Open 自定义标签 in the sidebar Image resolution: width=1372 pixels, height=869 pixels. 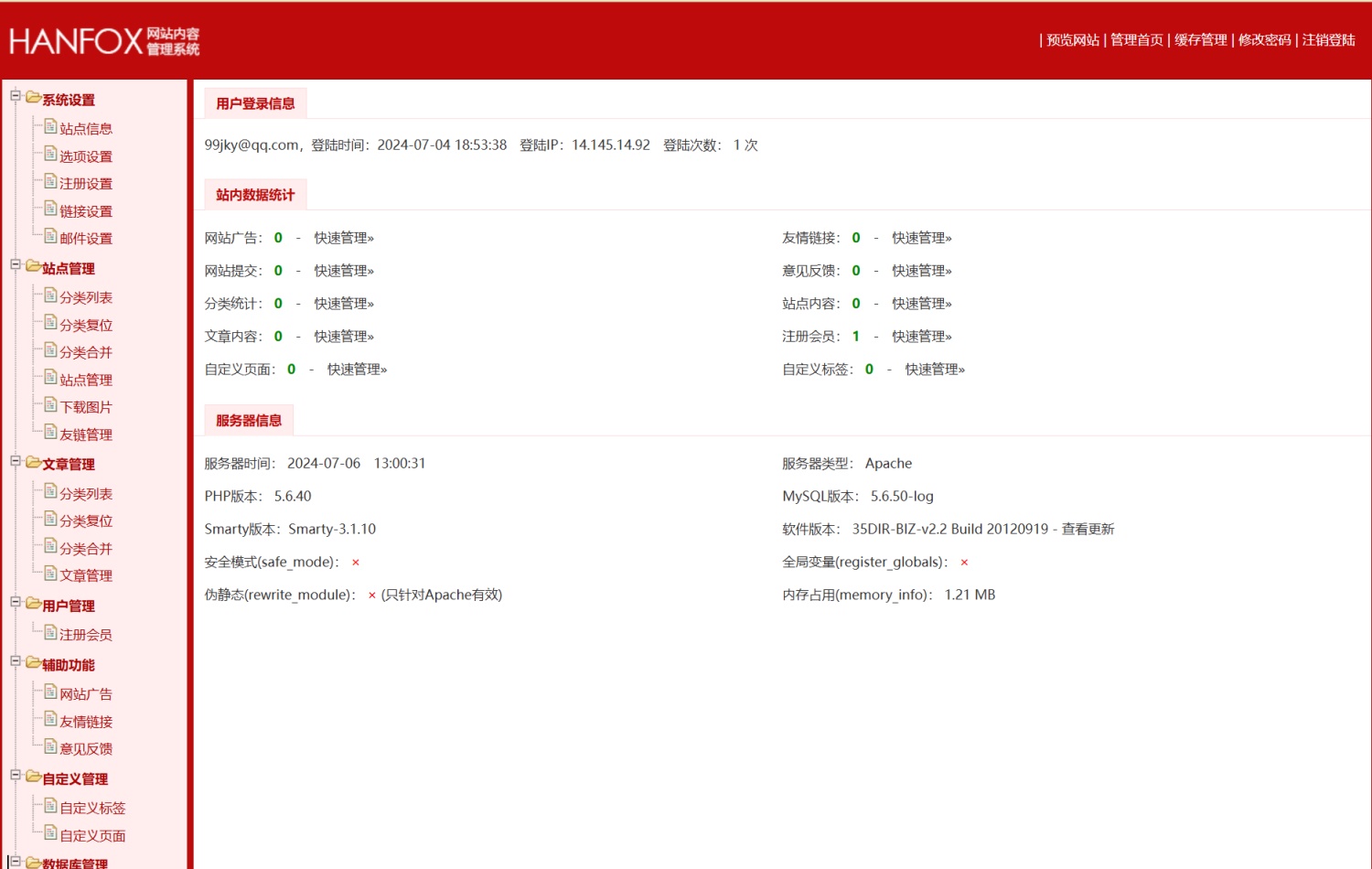[x=92, y=809]
